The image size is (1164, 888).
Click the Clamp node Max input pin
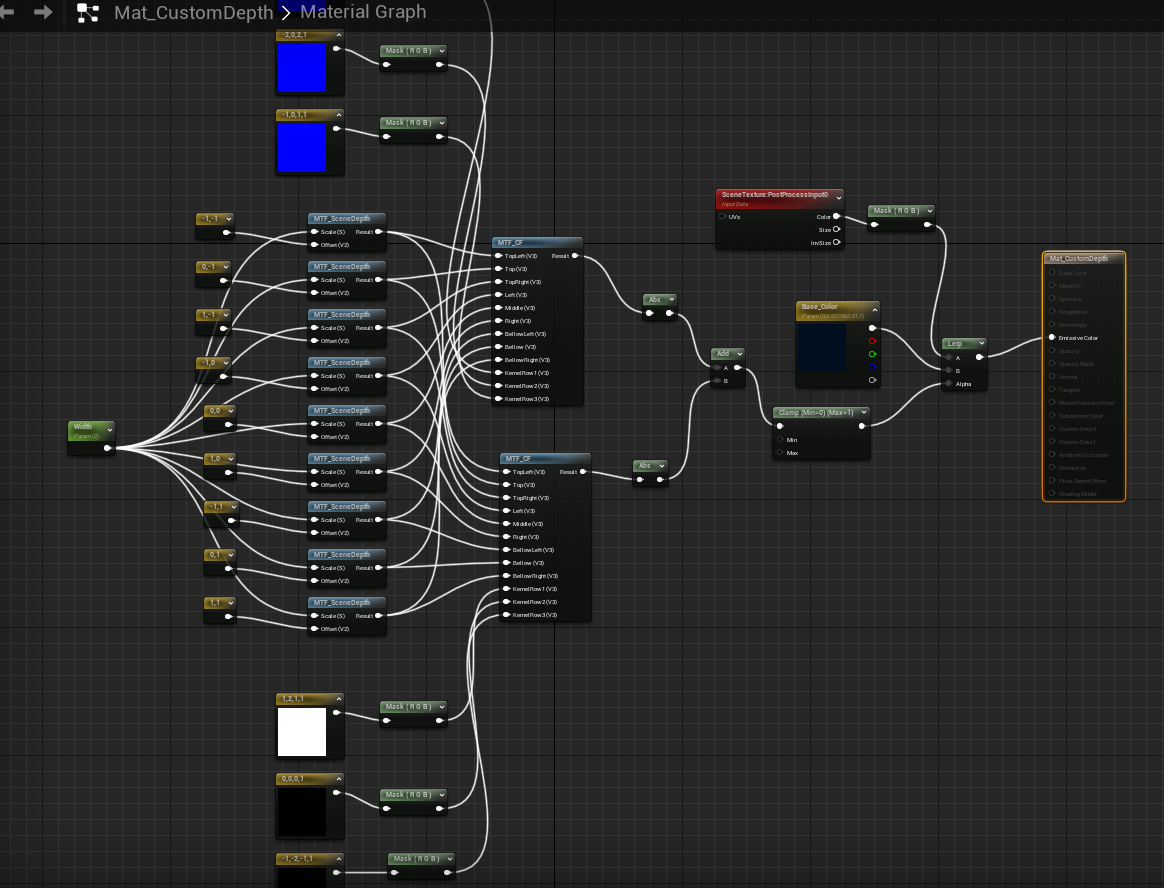click(779, 452)
